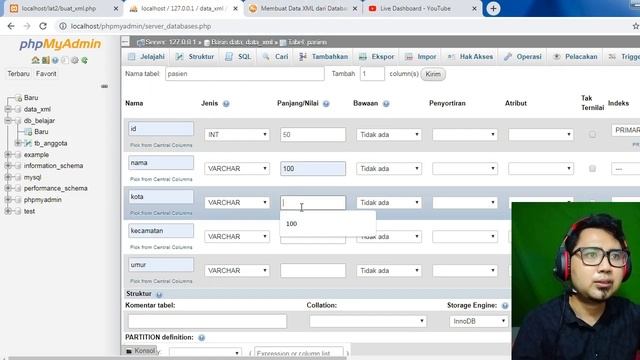Open the Ekspor tab
Image resolution: width=640 pixels, height=360 pixels.
[x=377, y=57]
